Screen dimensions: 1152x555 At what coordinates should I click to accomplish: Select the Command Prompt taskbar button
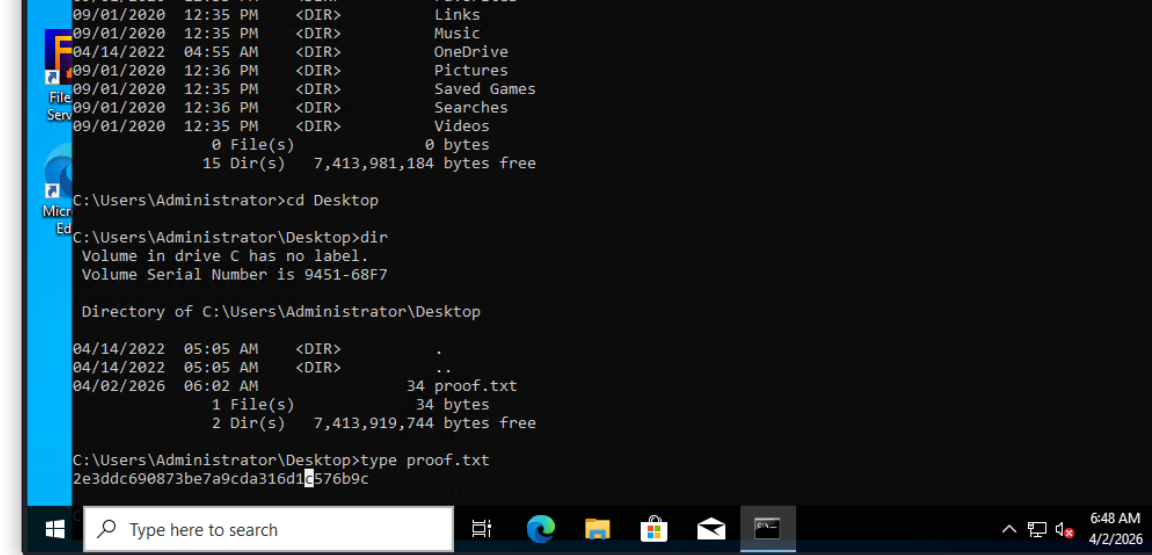[x=767, y=529]
